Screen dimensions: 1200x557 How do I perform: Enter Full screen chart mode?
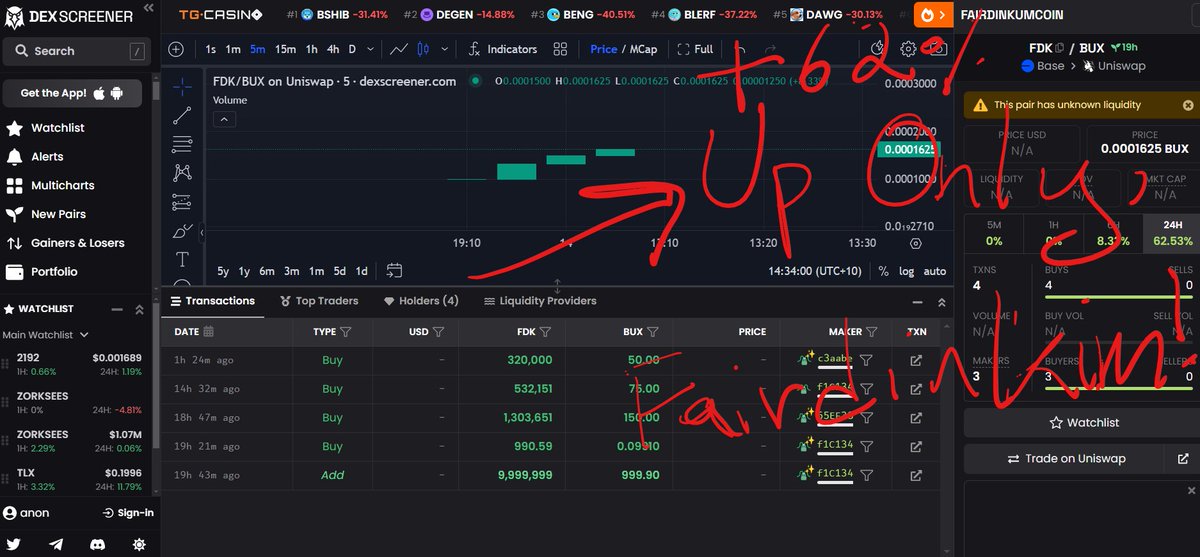695,49
